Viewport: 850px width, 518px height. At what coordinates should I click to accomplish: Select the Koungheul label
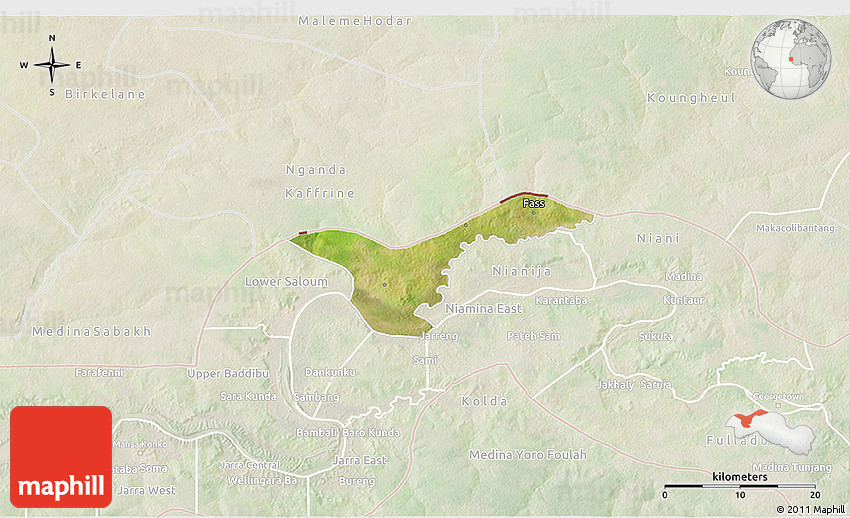tap(691, 98)
